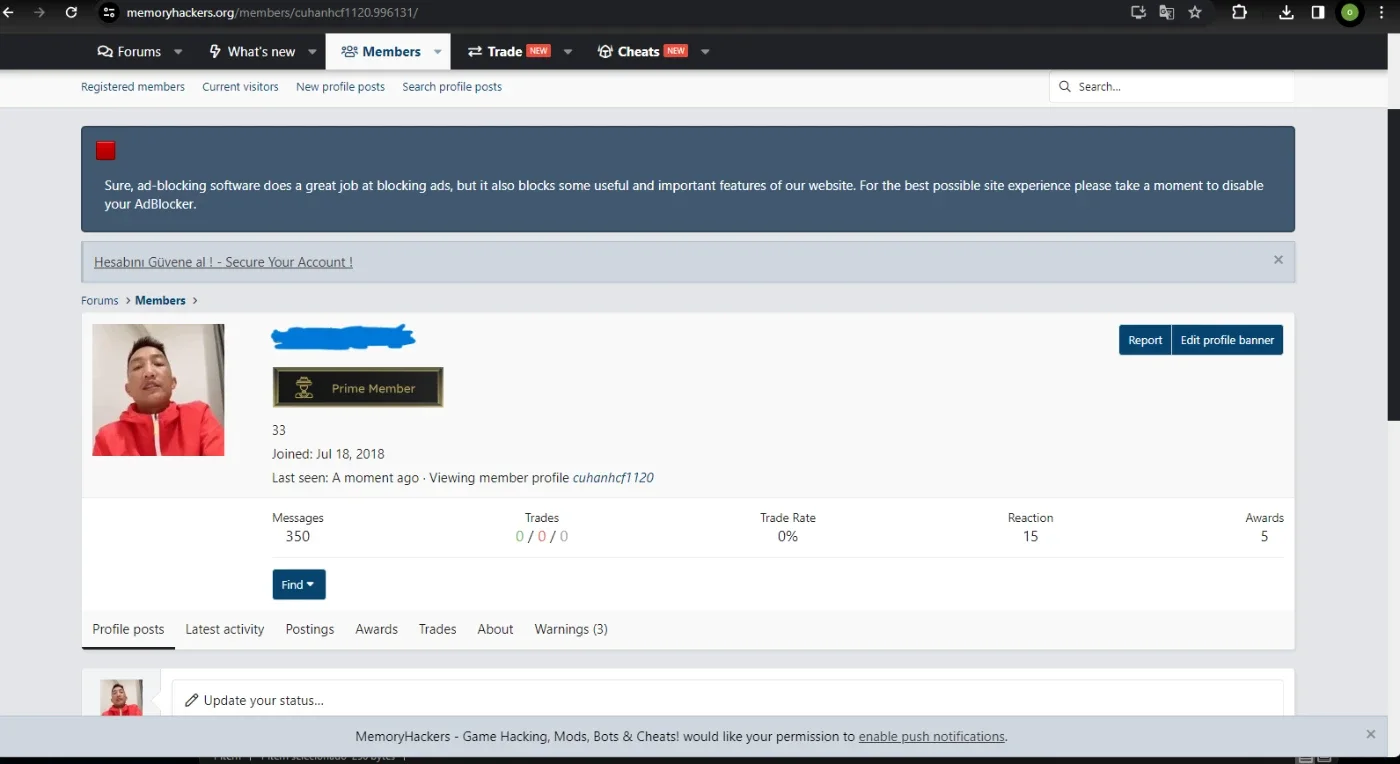Open the Current visitors link
Screen dimensions: 1400x764
240,87
